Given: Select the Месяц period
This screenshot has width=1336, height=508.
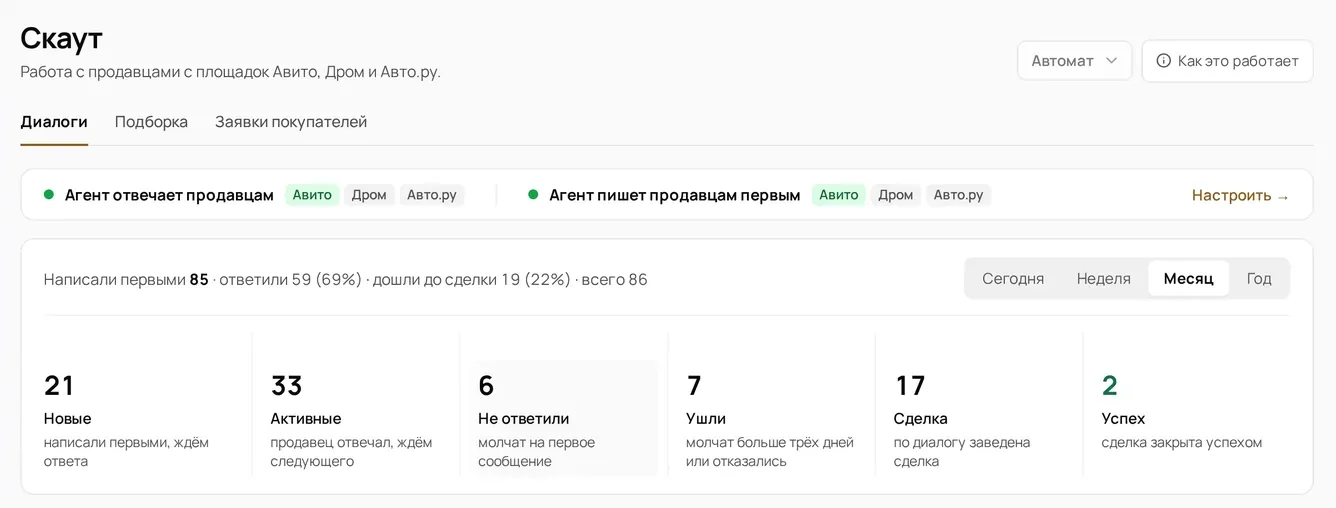Looking at the screenshot, I should [x=1189, y=279].
